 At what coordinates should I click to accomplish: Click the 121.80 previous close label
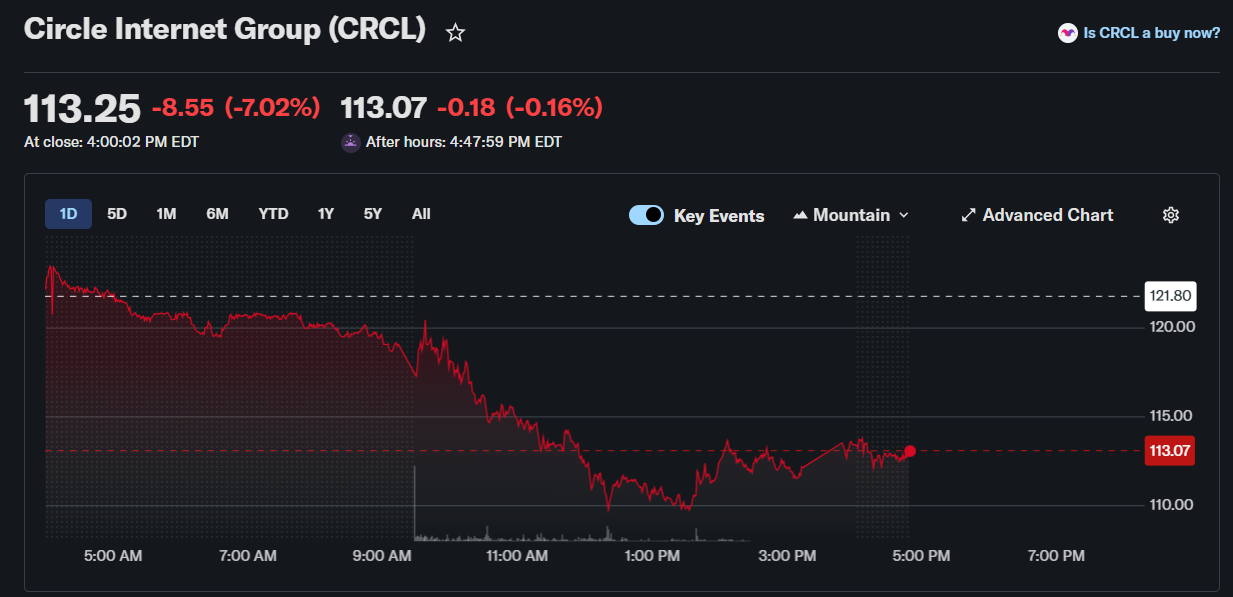(1170, 296)
